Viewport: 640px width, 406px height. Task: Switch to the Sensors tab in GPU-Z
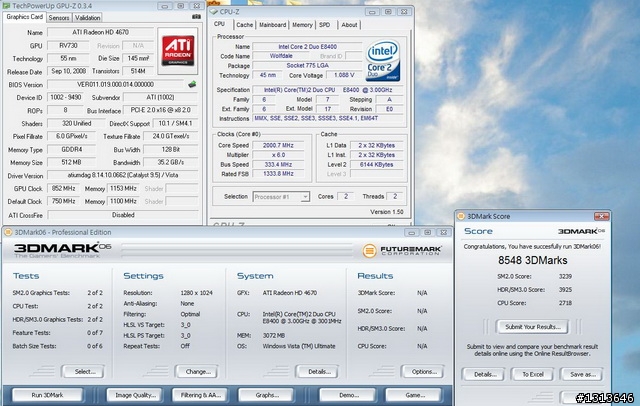tap(59, 18)
